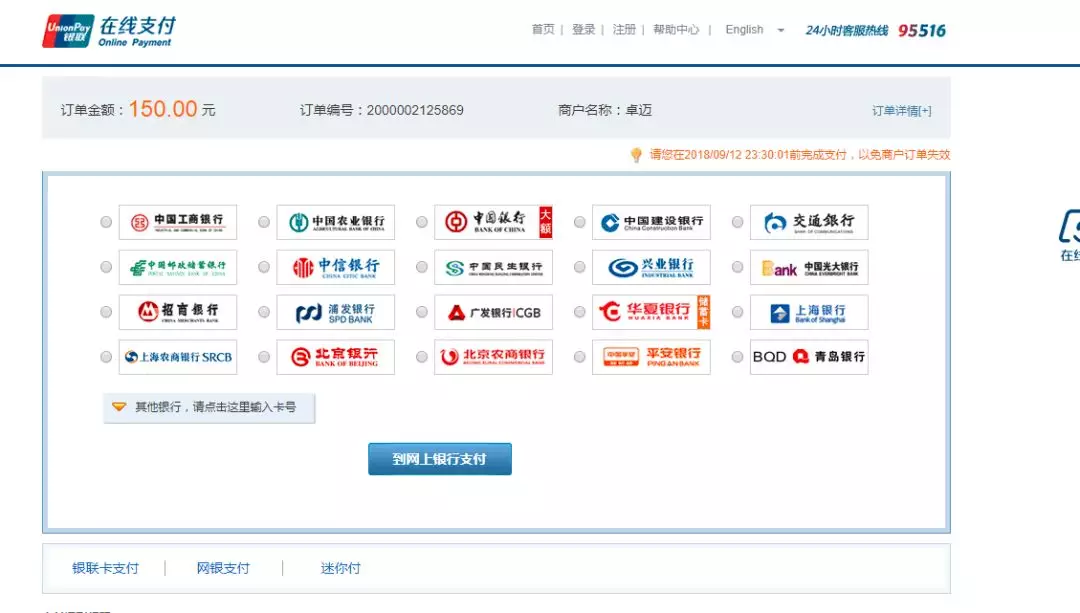The height and width of the screenshot is (613, 1080).
Task: Click the ICBC 中国工商银行 bank logo
Action: coord(177,222)
